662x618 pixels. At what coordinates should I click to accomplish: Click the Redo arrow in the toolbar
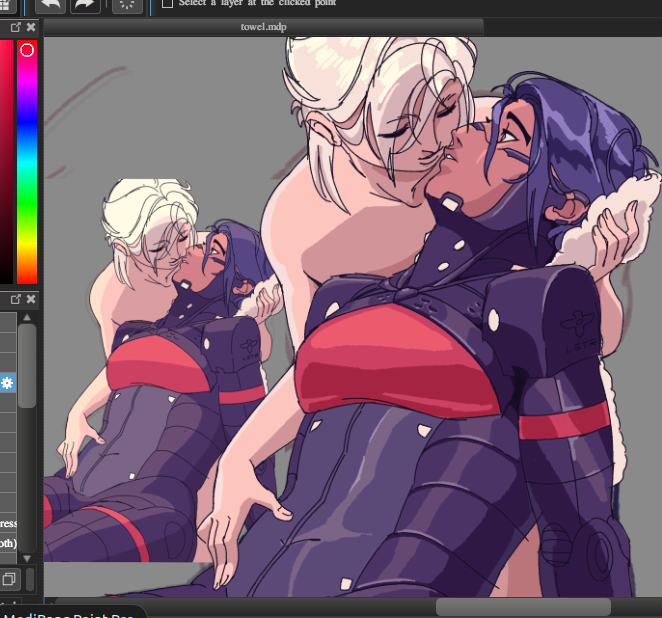coord(85,5)
